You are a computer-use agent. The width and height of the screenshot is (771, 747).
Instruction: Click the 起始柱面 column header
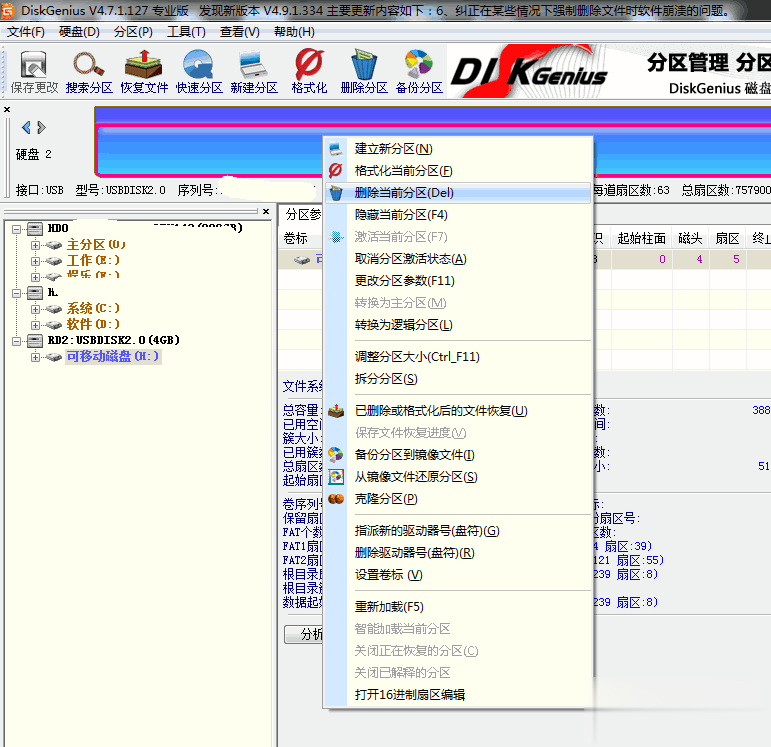pos(641,239)
